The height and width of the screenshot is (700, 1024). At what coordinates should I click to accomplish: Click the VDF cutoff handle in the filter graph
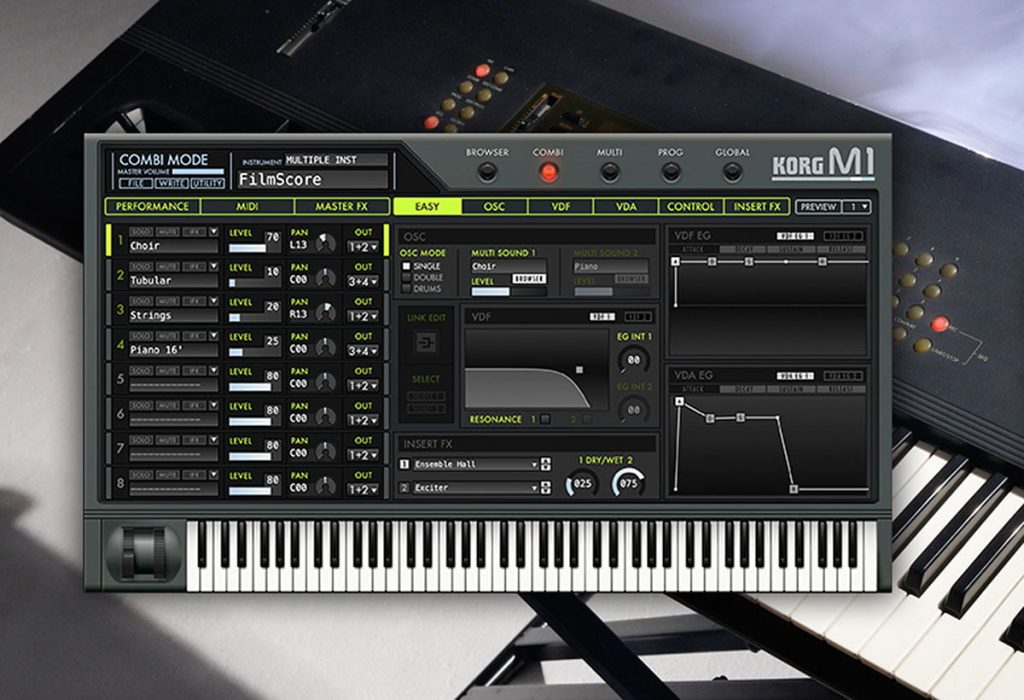pyautogui.click(x=579, y=370)
